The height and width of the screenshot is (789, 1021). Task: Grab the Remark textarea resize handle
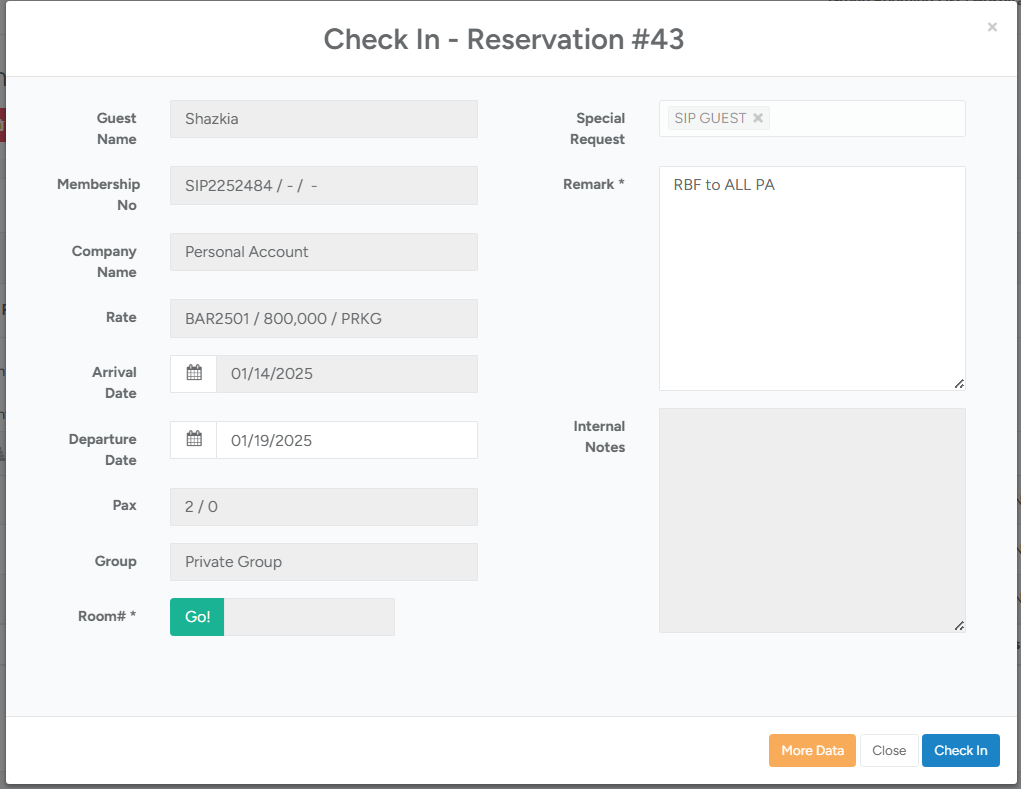click(x=958, y=383)
